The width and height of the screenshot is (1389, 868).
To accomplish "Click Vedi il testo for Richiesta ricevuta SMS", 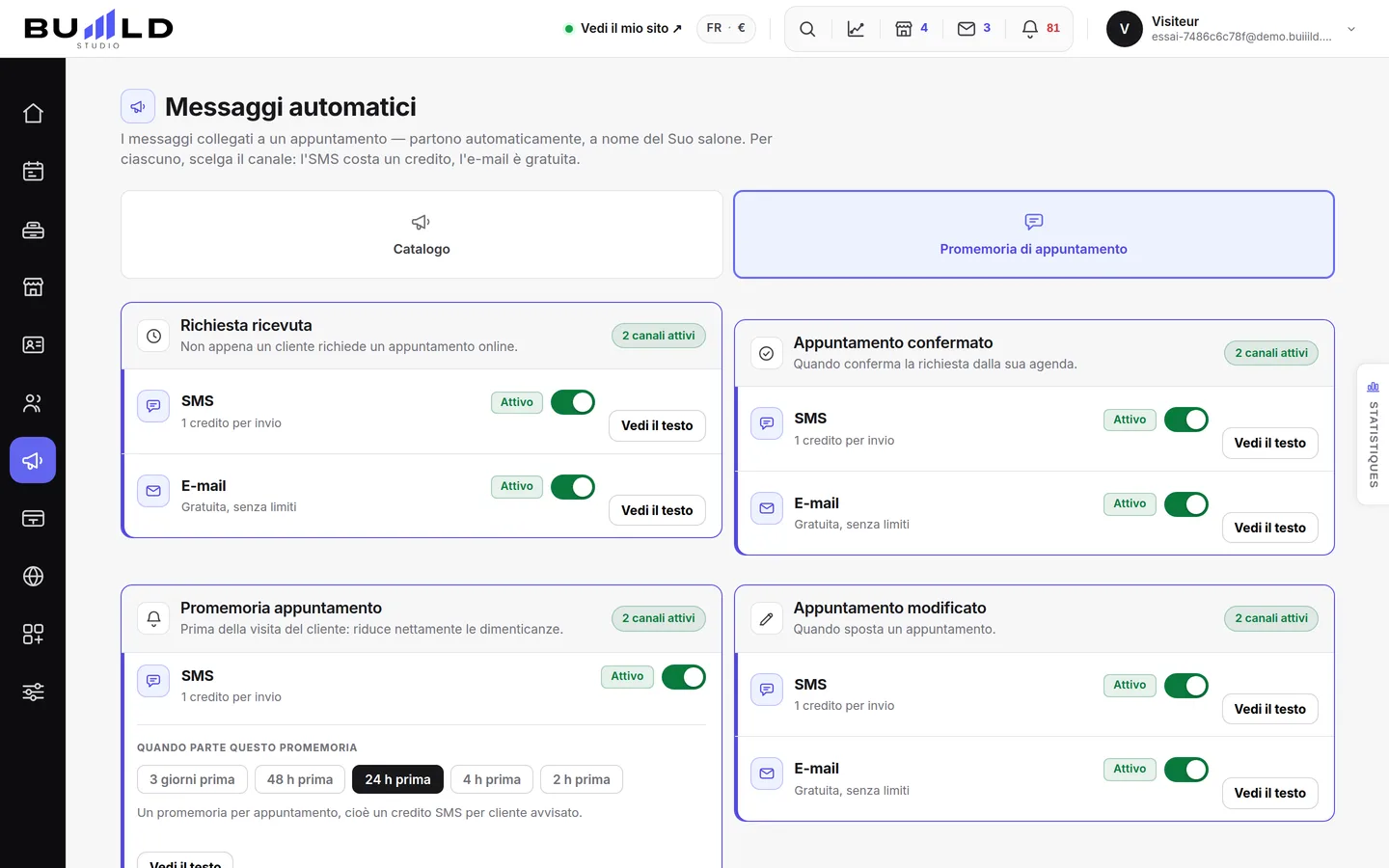I will tap(657, 425).
